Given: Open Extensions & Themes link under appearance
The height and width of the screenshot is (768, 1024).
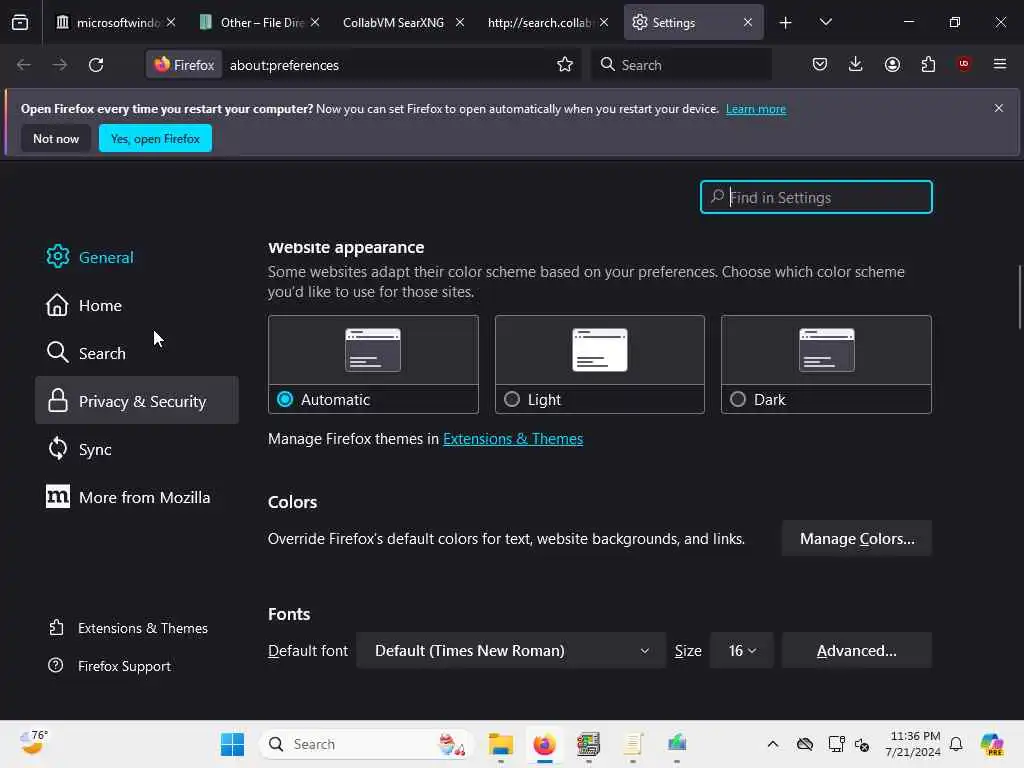Looking at the screenshot, I should (x=513, y=439).
